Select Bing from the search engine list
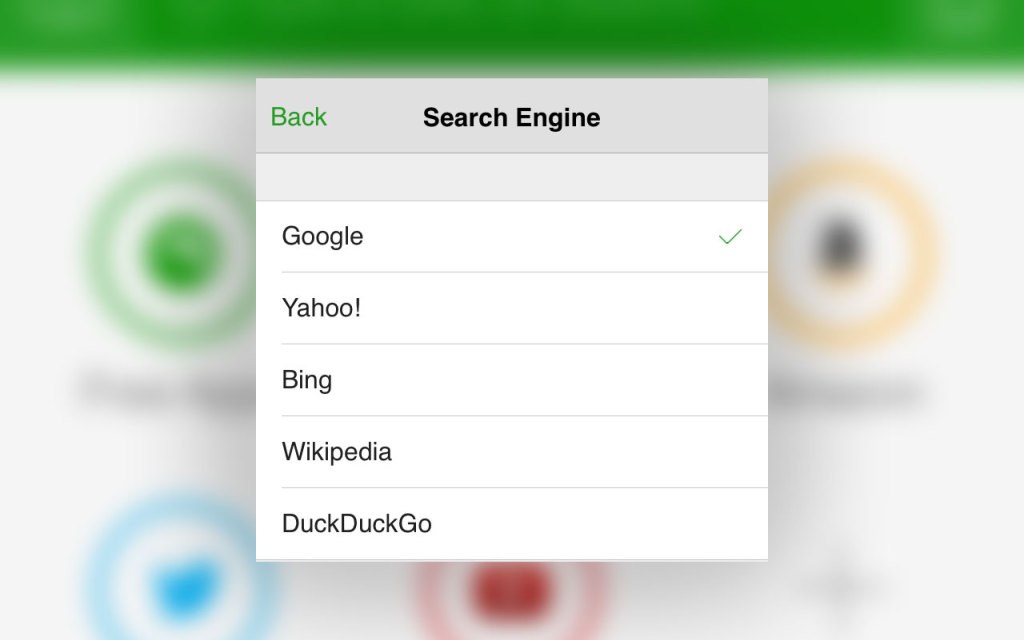Image resolution: width=1024 pixels, height=640 pixels. 511,380
